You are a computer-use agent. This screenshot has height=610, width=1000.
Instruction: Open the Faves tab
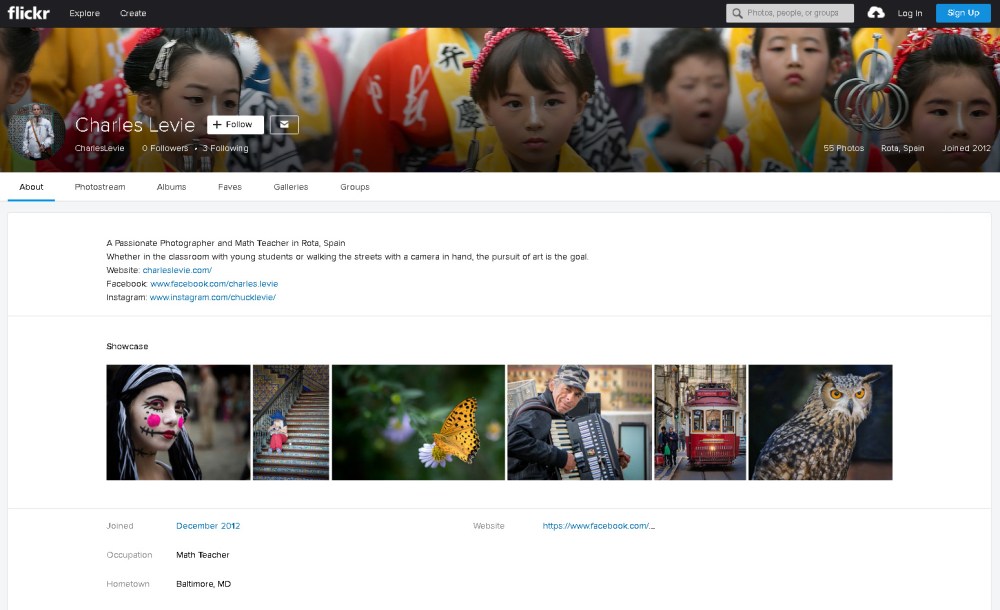(229, 187)
